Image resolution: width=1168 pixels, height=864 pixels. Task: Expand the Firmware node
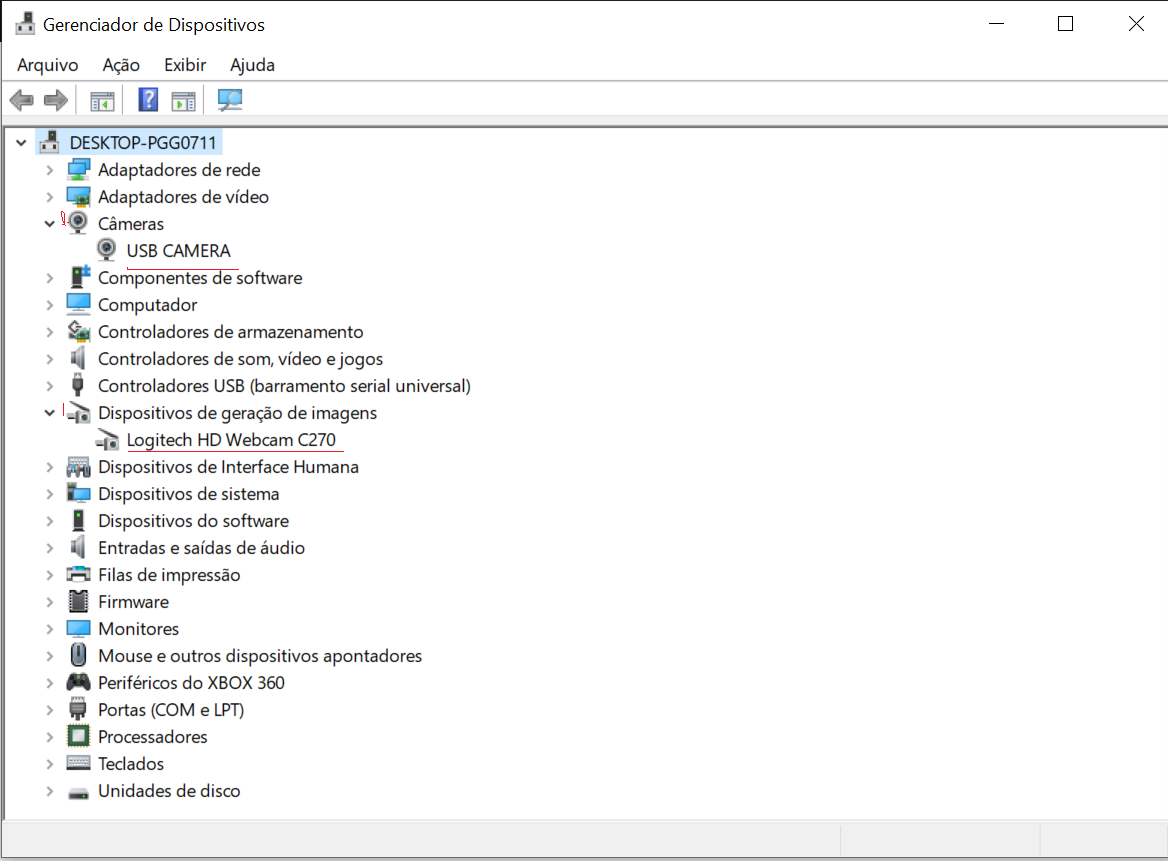coord(50,602)
